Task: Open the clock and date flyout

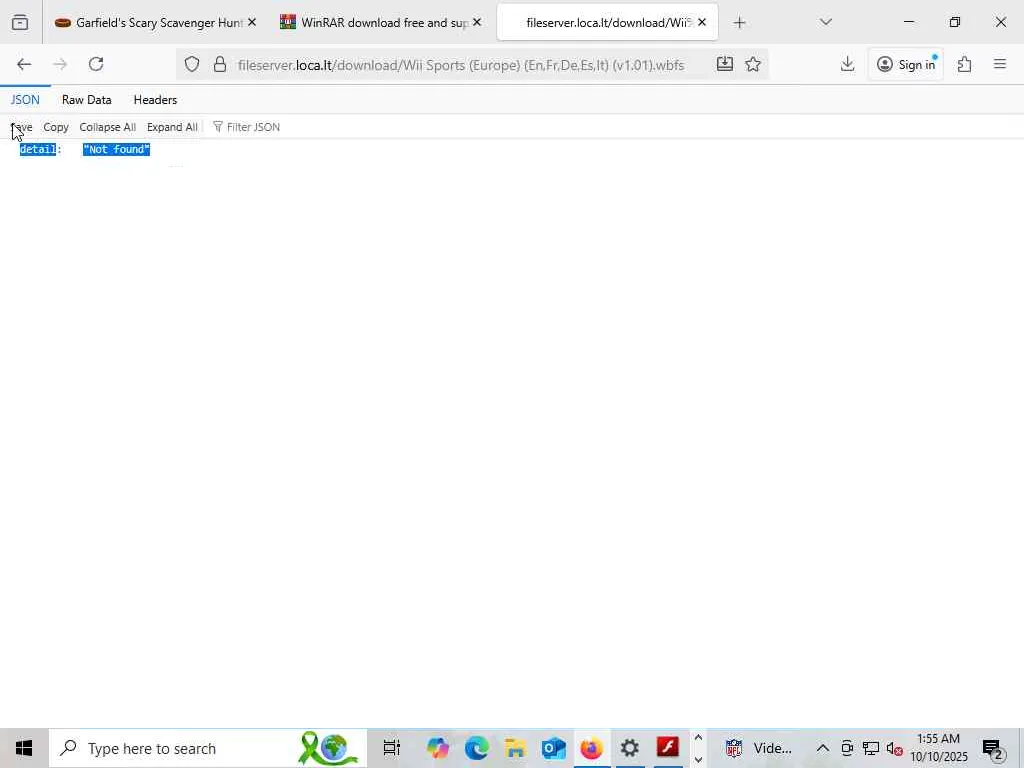Action: click(938, 748)
